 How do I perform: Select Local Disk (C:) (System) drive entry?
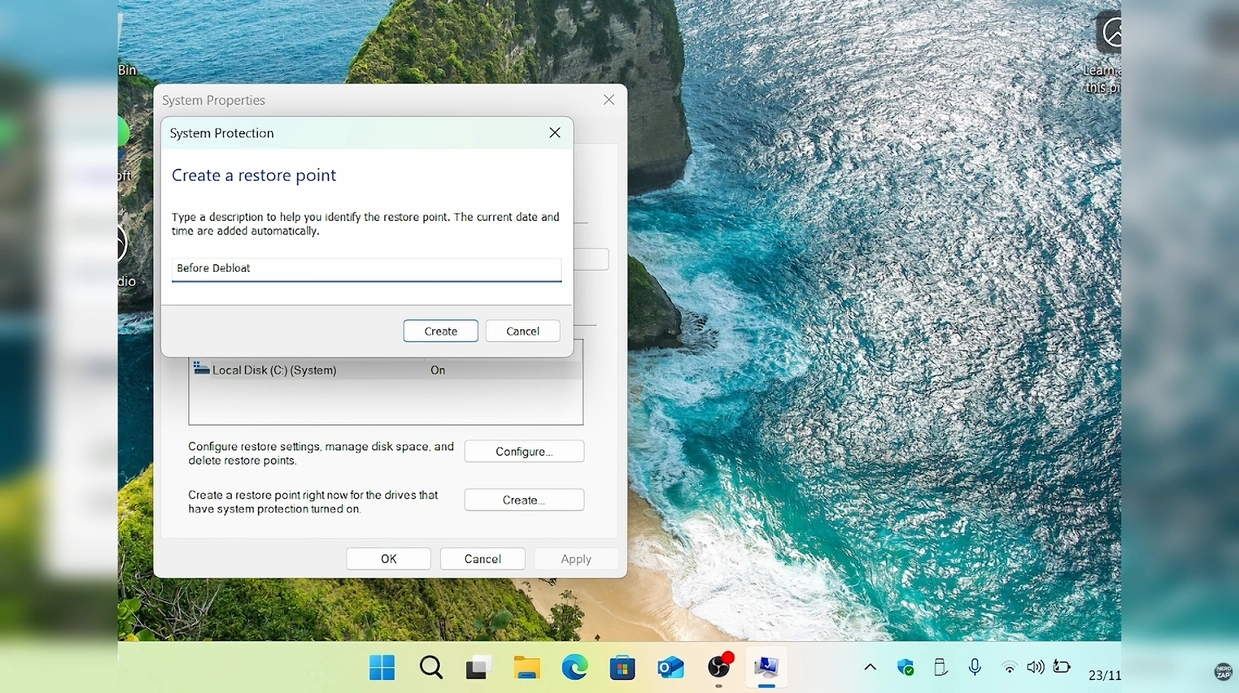point(273,370)
